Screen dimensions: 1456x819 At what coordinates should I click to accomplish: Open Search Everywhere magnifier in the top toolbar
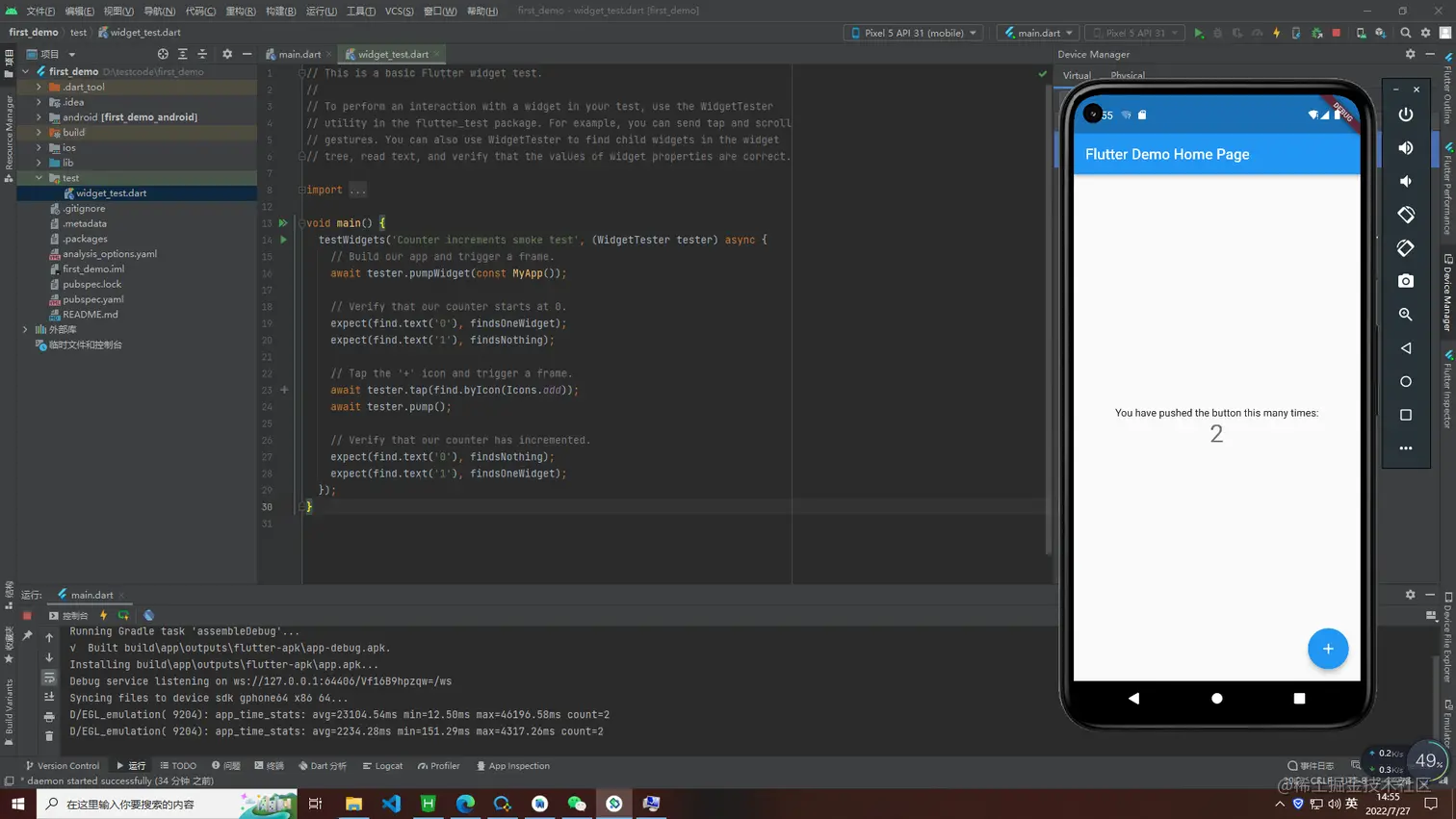pos(1406,33)
